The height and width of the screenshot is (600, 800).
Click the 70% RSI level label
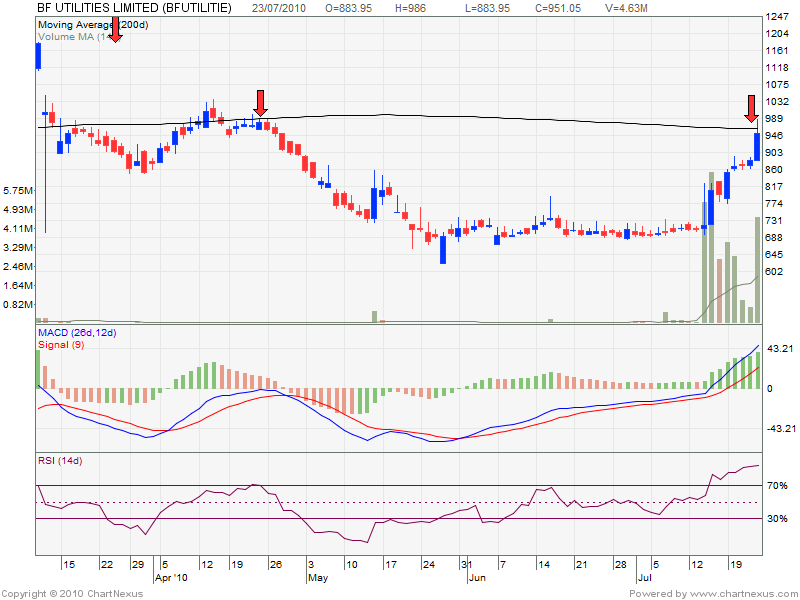tap(777, 485)
